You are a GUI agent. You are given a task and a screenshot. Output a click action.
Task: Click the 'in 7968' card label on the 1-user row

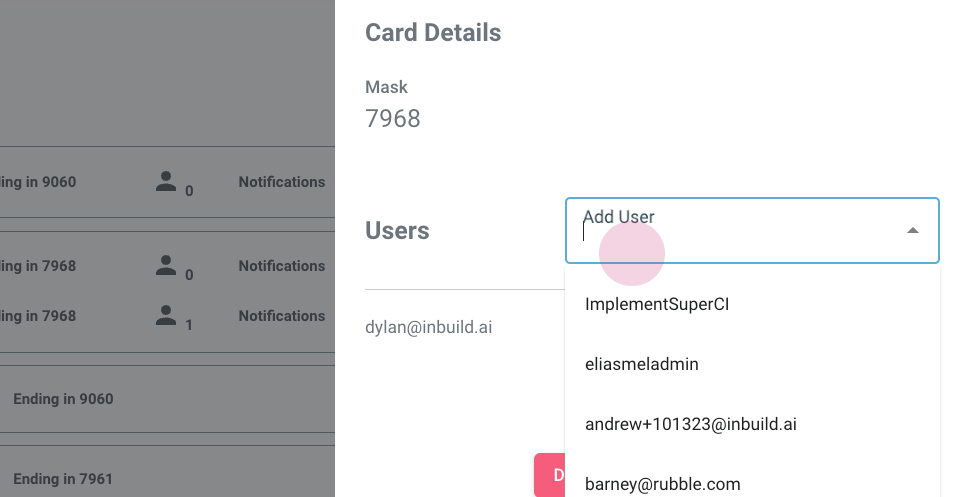tap(40, 316)
